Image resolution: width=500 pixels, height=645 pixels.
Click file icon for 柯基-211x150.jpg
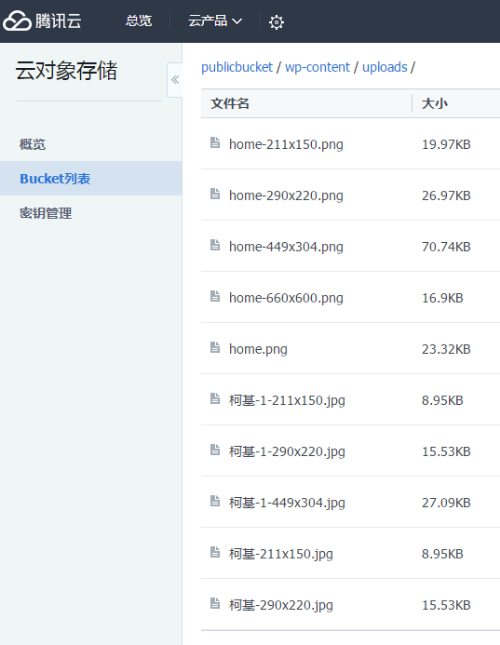pyautogui.click(x=215, y=552)
